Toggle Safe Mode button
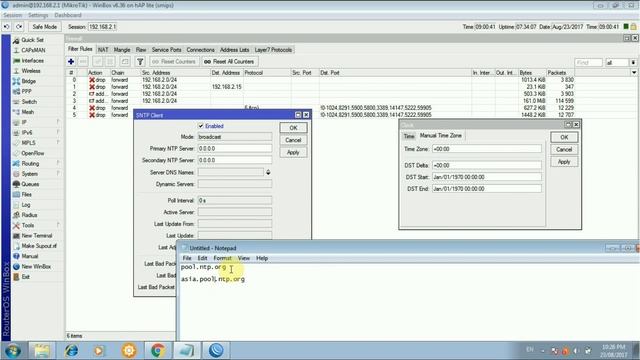Image resolution: width=640 pixels, height=360 pixels. pyautogui.click(x=44, y=27)
